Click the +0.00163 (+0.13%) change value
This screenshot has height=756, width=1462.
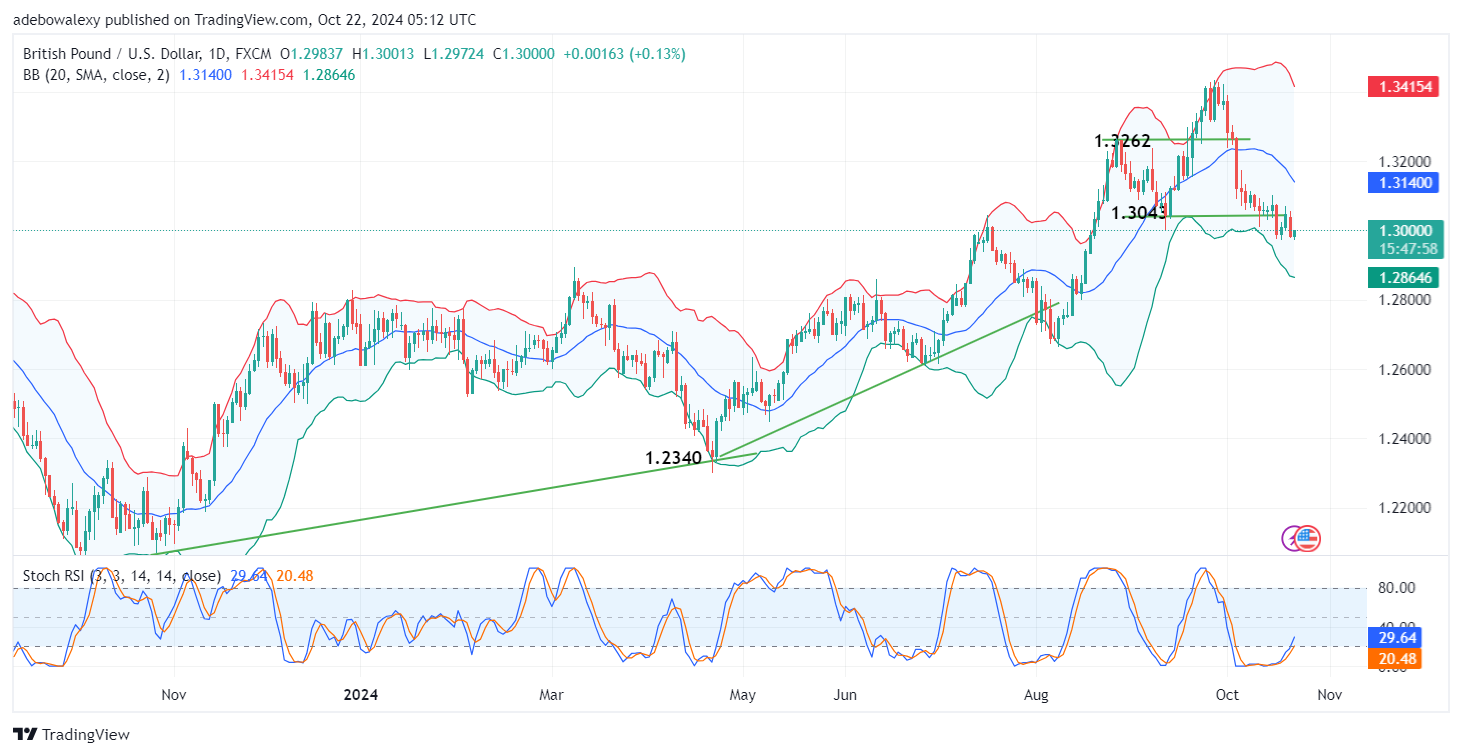[624, 54]
